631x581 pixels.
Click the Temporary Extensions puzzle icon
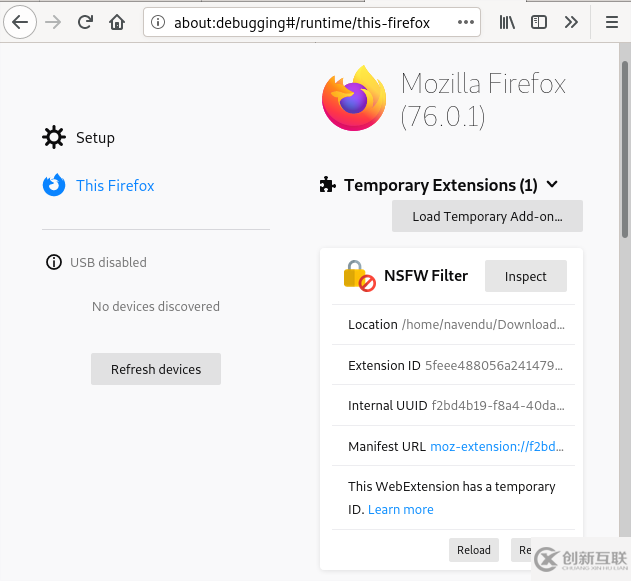click(328, 185)
